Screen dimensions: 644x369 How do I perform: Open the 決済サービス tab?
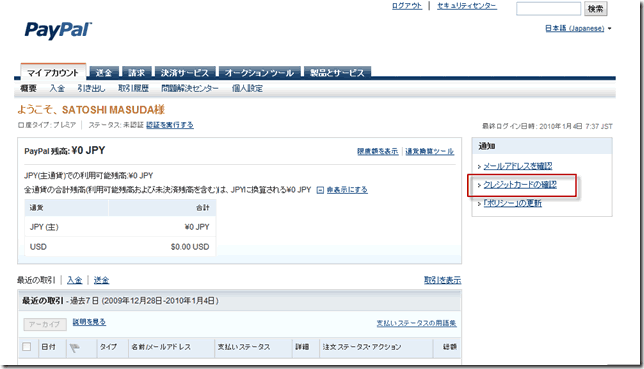tap(185, 73)
